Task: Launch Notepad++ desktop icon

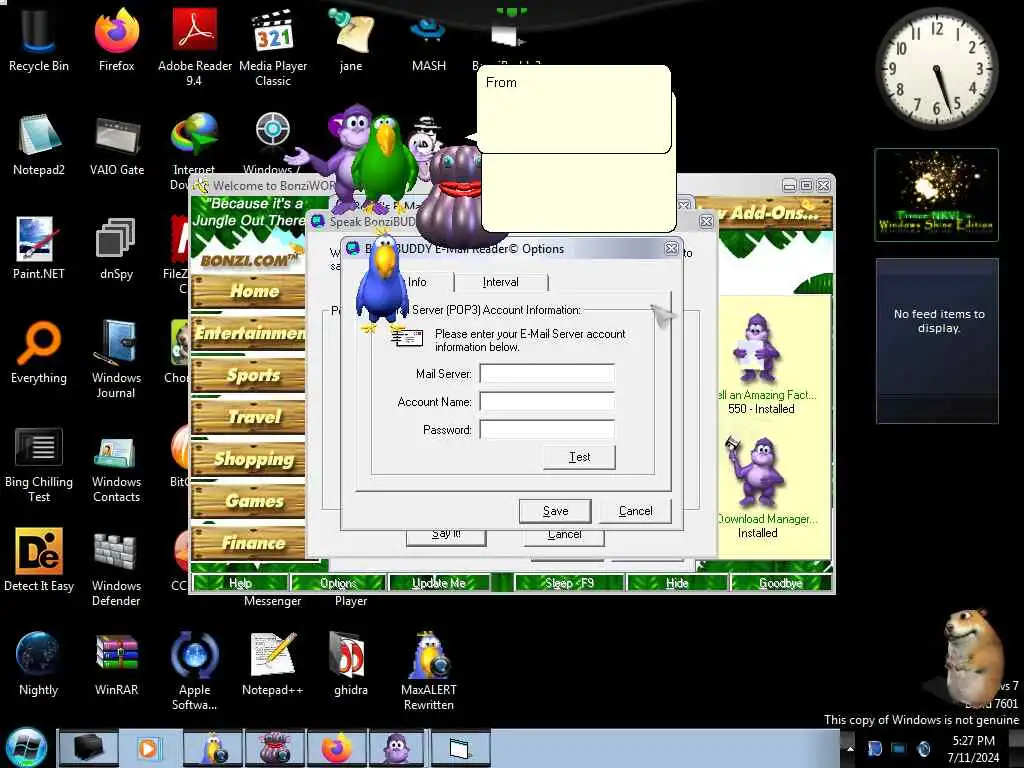Action: point(273,664)
